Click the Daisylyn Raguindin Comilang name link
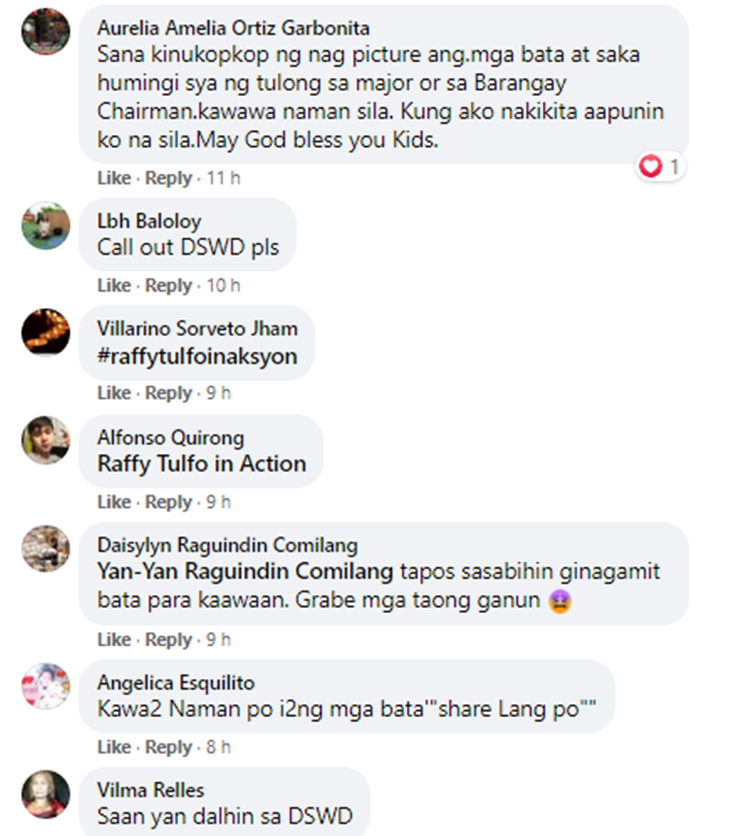750x836 pixels. (x=228, y=545)
